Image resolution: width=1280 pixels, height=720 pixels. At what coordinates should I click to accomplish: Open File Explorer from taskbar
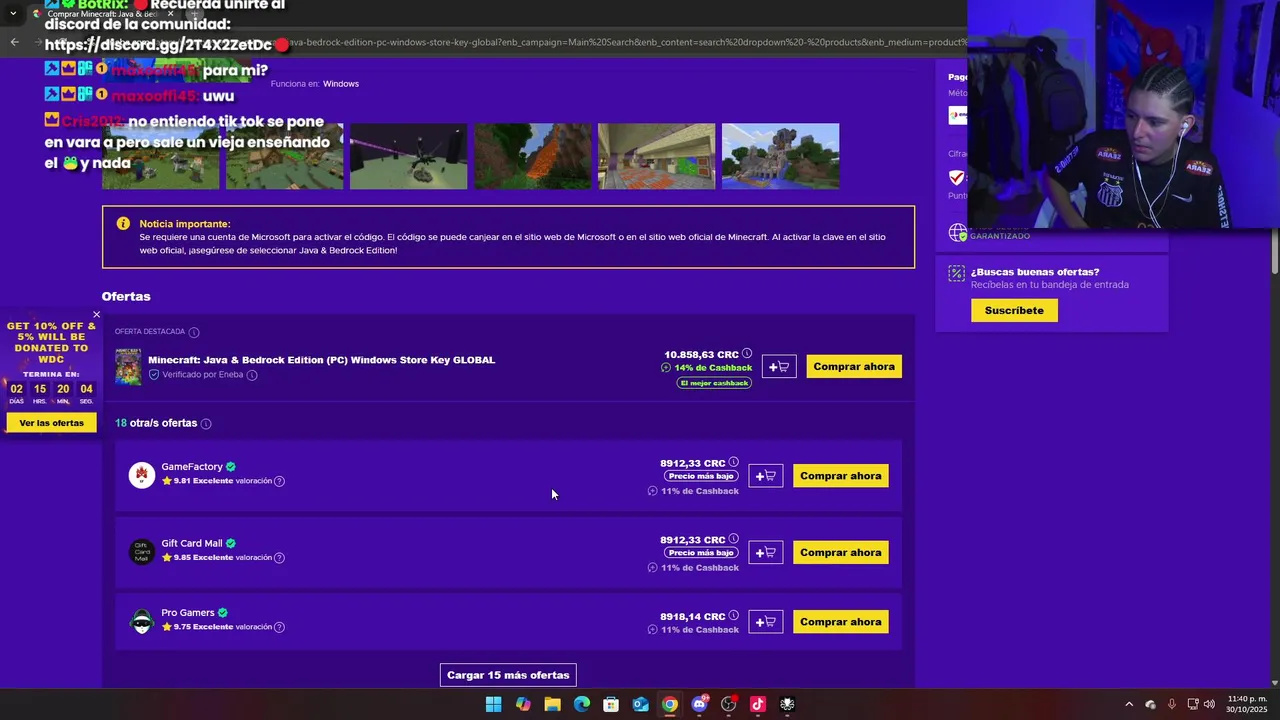[552, 704]
